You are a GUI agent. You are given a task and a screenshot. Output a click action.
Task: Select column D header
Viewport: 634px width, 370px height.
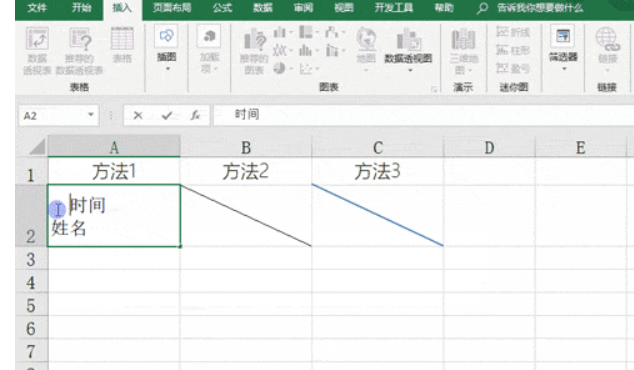point(489,146)
